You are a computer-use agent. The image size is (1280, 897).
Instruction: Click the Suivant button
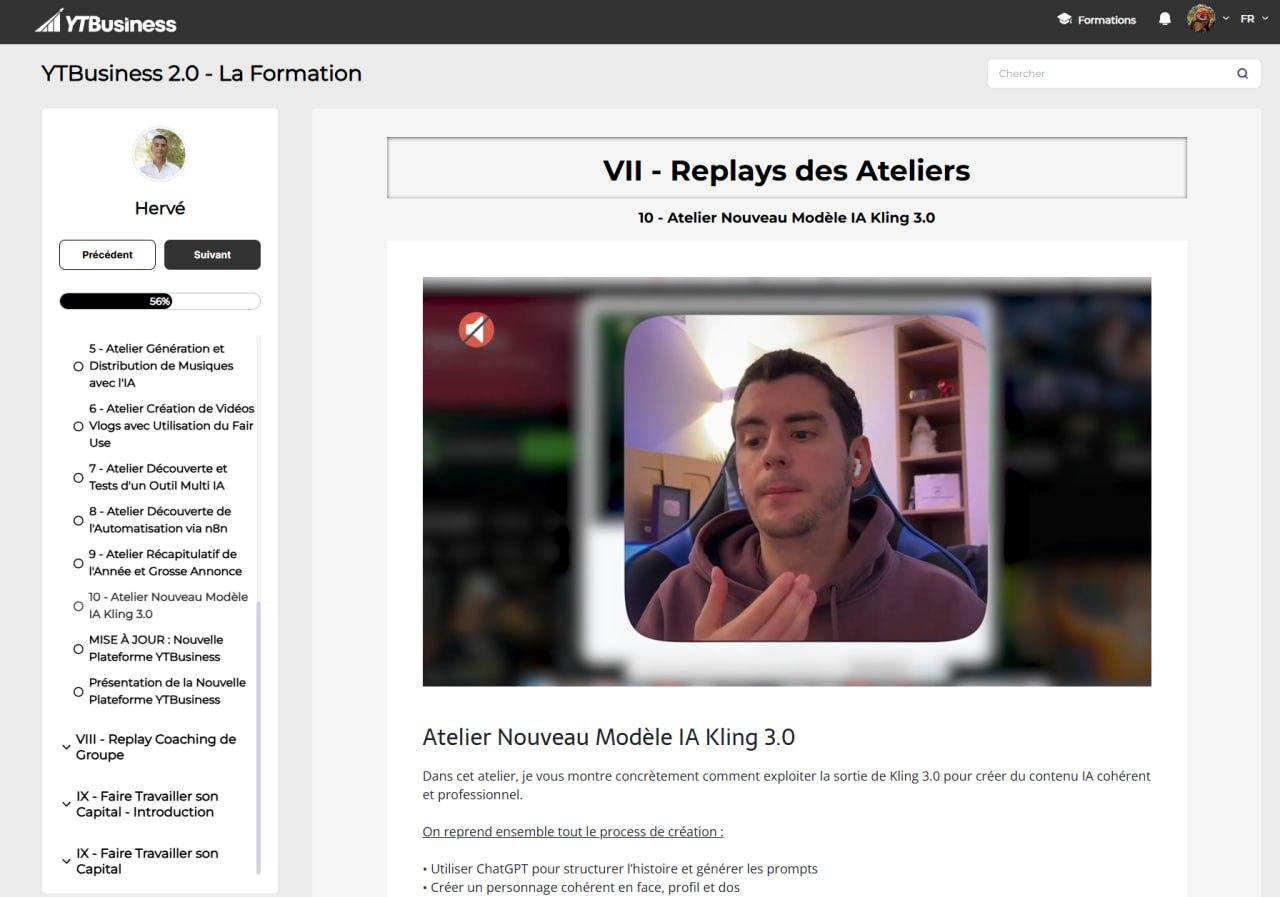click(x=212, y=254)
